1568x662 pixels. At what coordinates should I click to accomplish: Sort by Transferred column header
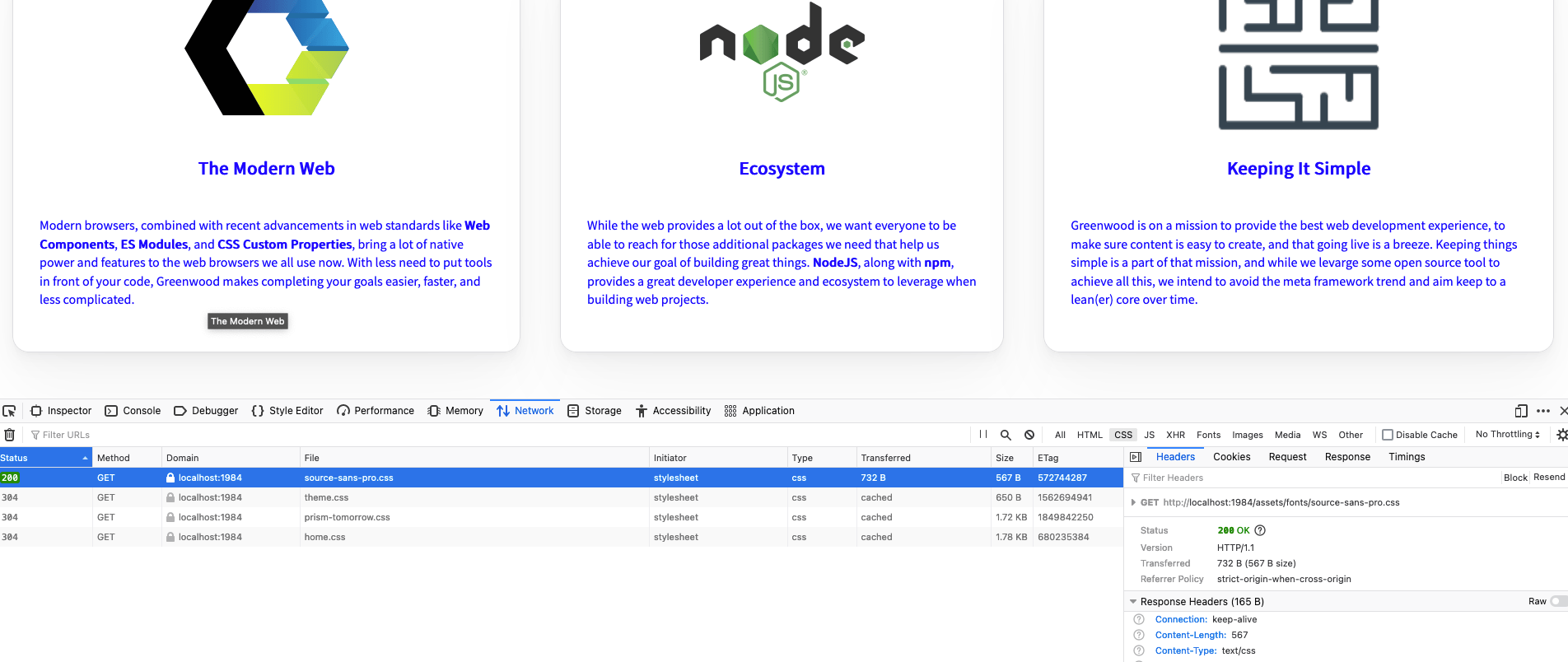coord(923,458)
